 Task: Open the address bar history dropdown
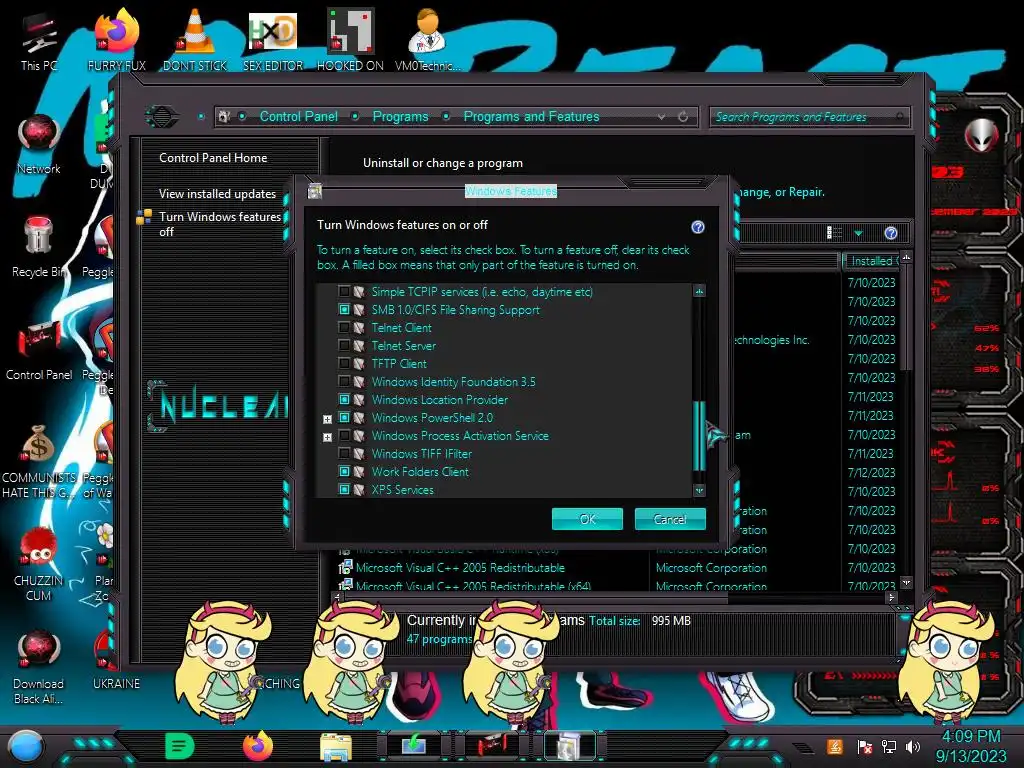click(x=662, y=116)
